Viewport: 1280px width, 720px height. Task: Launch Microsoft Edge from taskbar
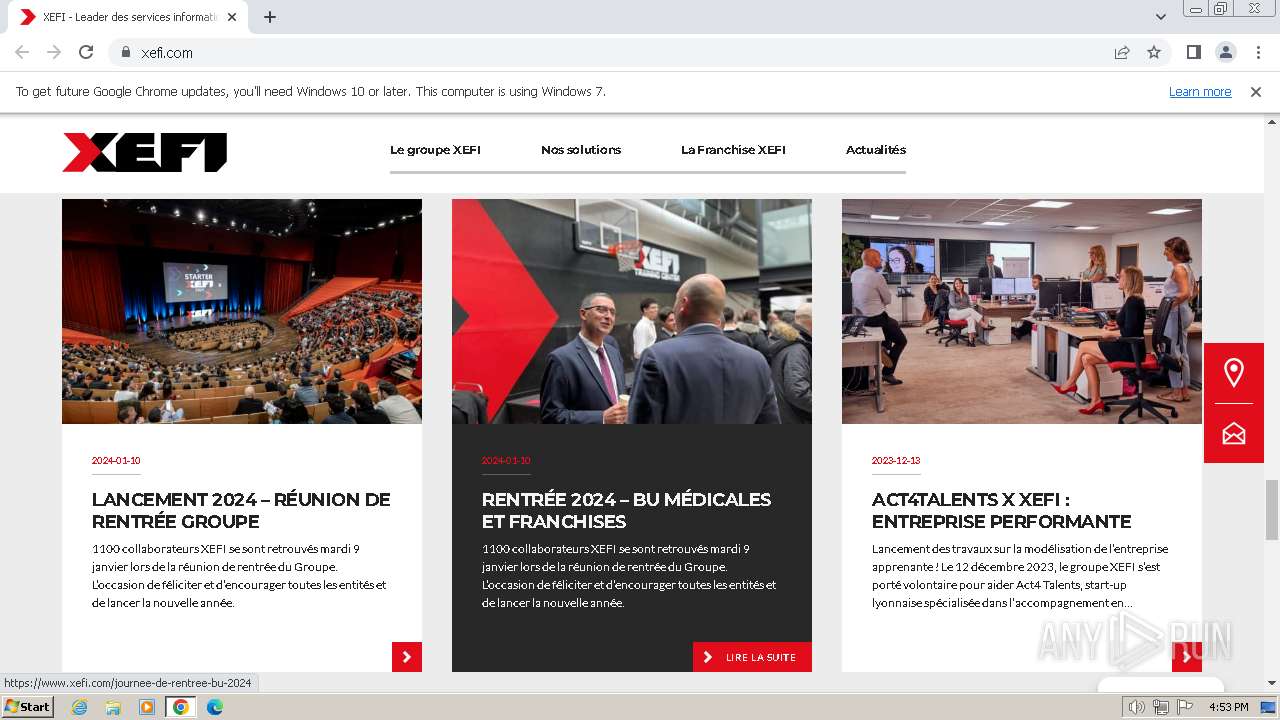click(x=214, y=707)
